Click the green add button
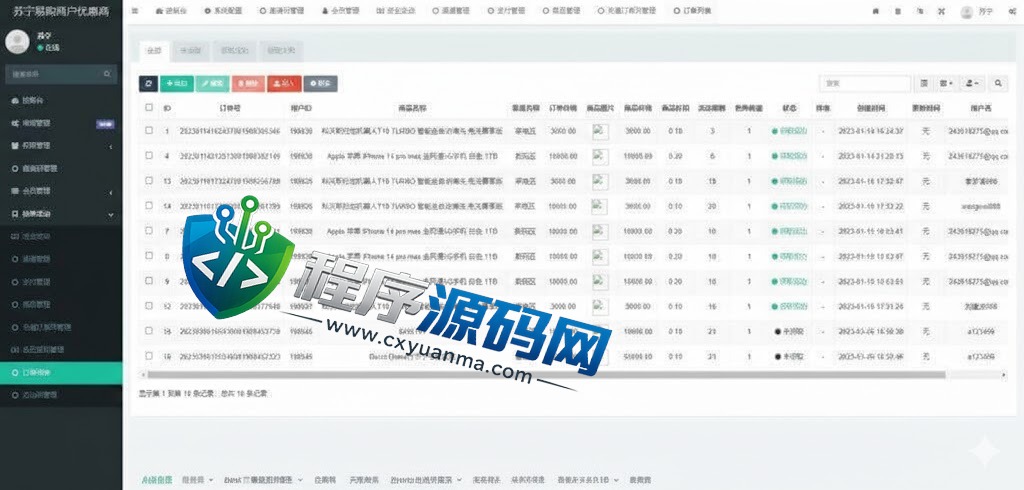1024x490 pixels. [176, 84]
